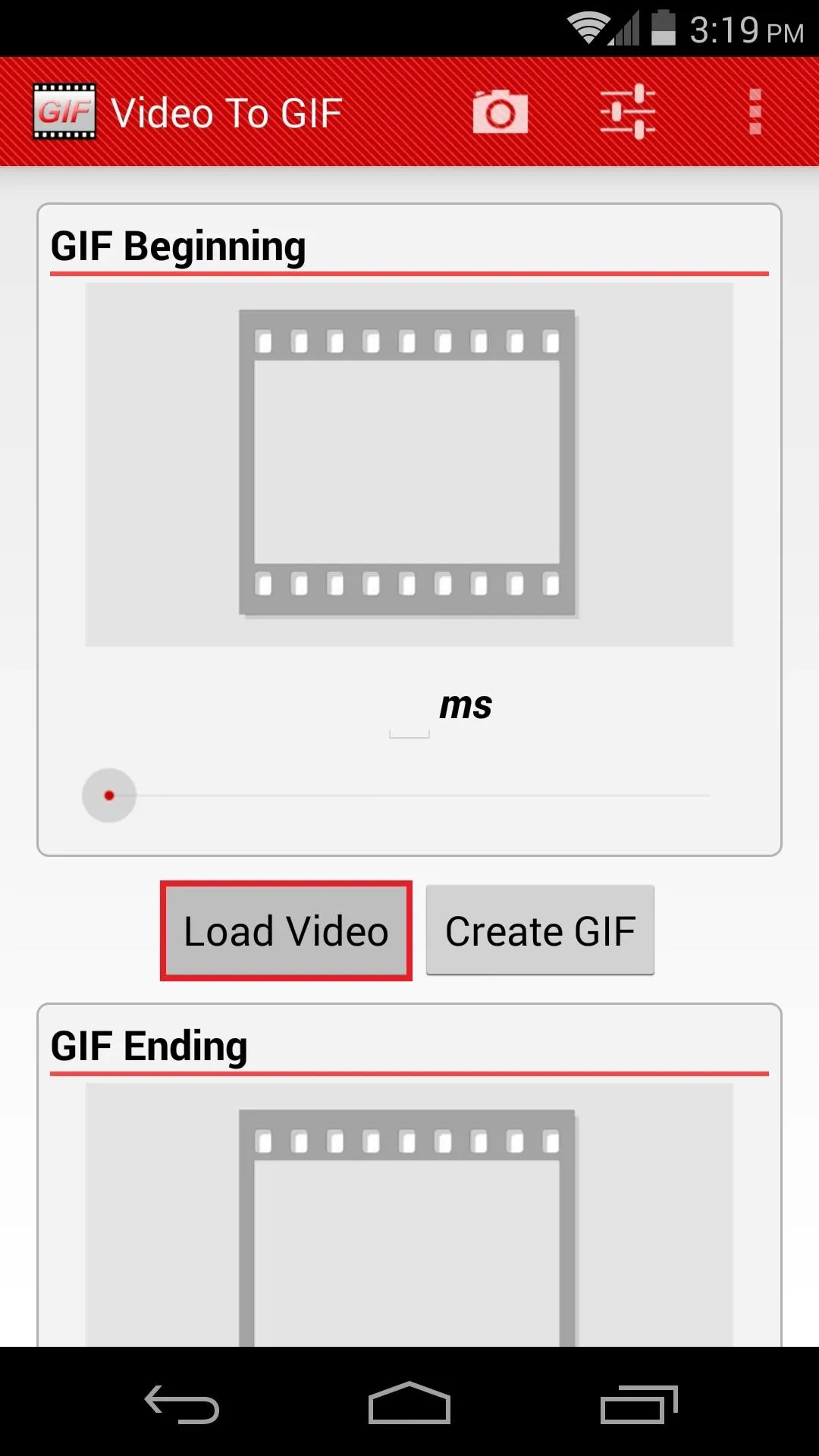Open the three-dot overflow menu

point(755,111)
